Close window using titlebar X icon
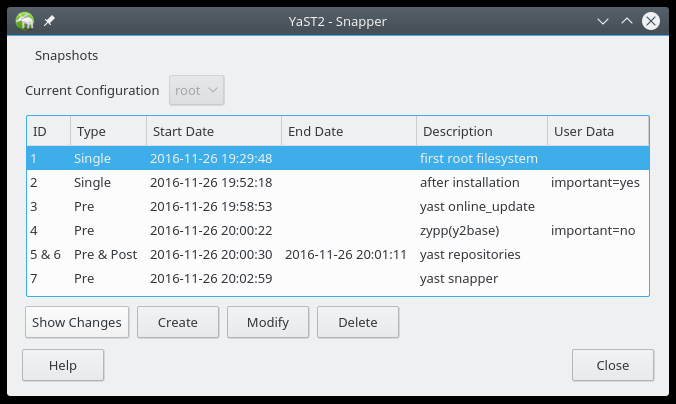The image size is (676, 404). [652, 20]
